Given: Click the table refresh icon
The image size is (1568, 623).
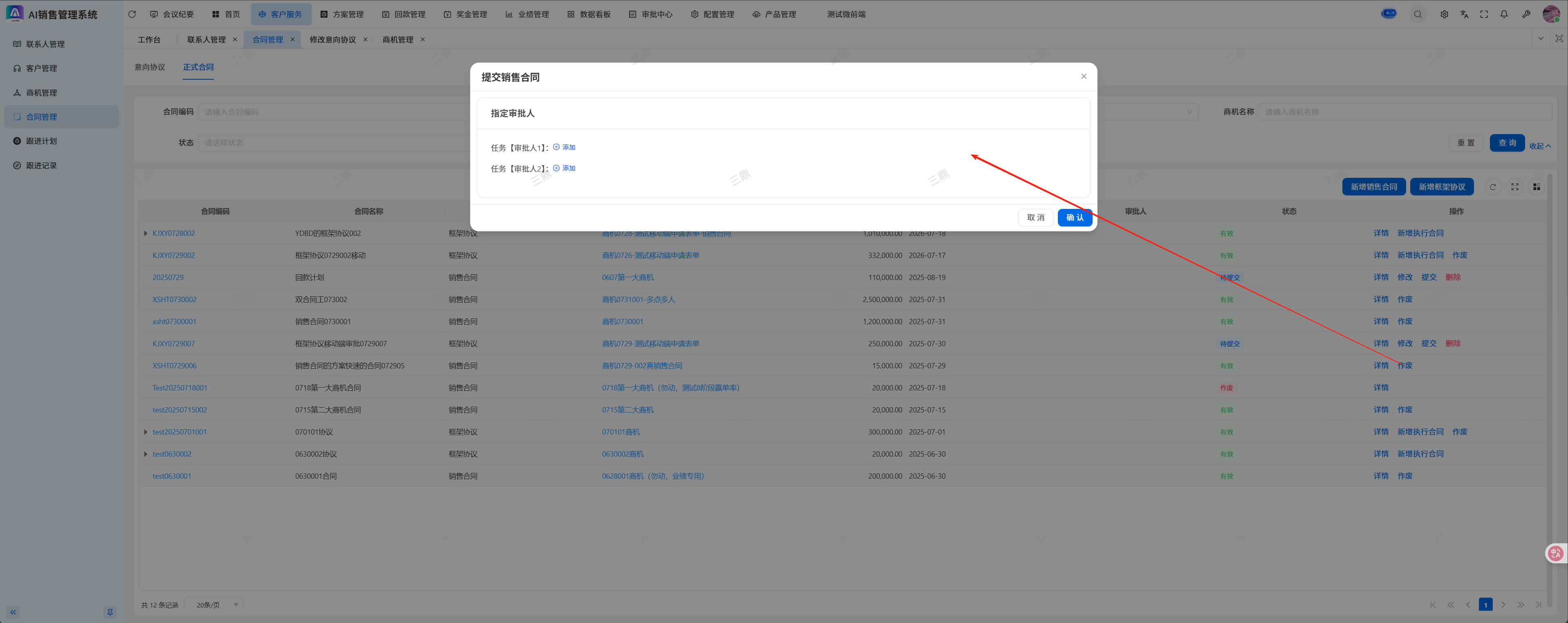Looking at the screenshot, I should click(1492, 187).
